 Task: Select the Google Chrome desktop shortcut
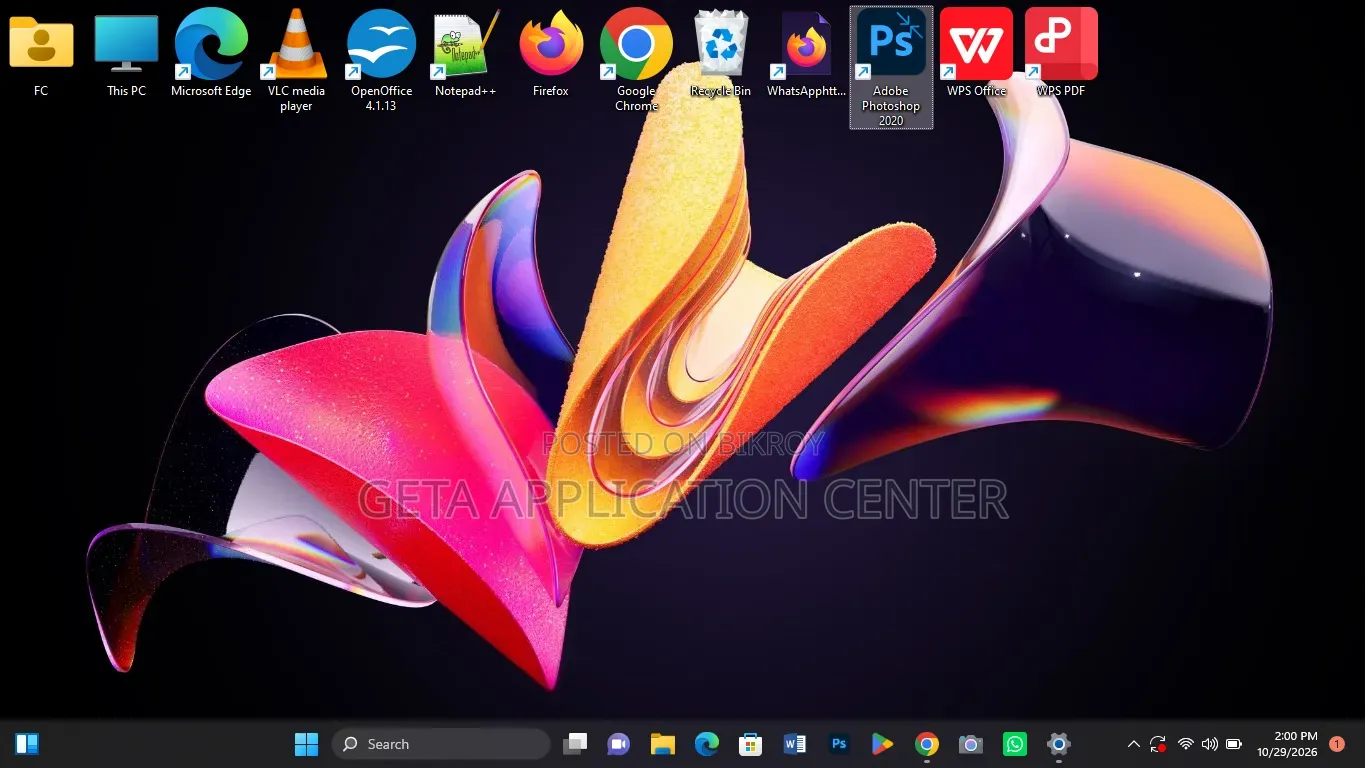pos(636,59)
